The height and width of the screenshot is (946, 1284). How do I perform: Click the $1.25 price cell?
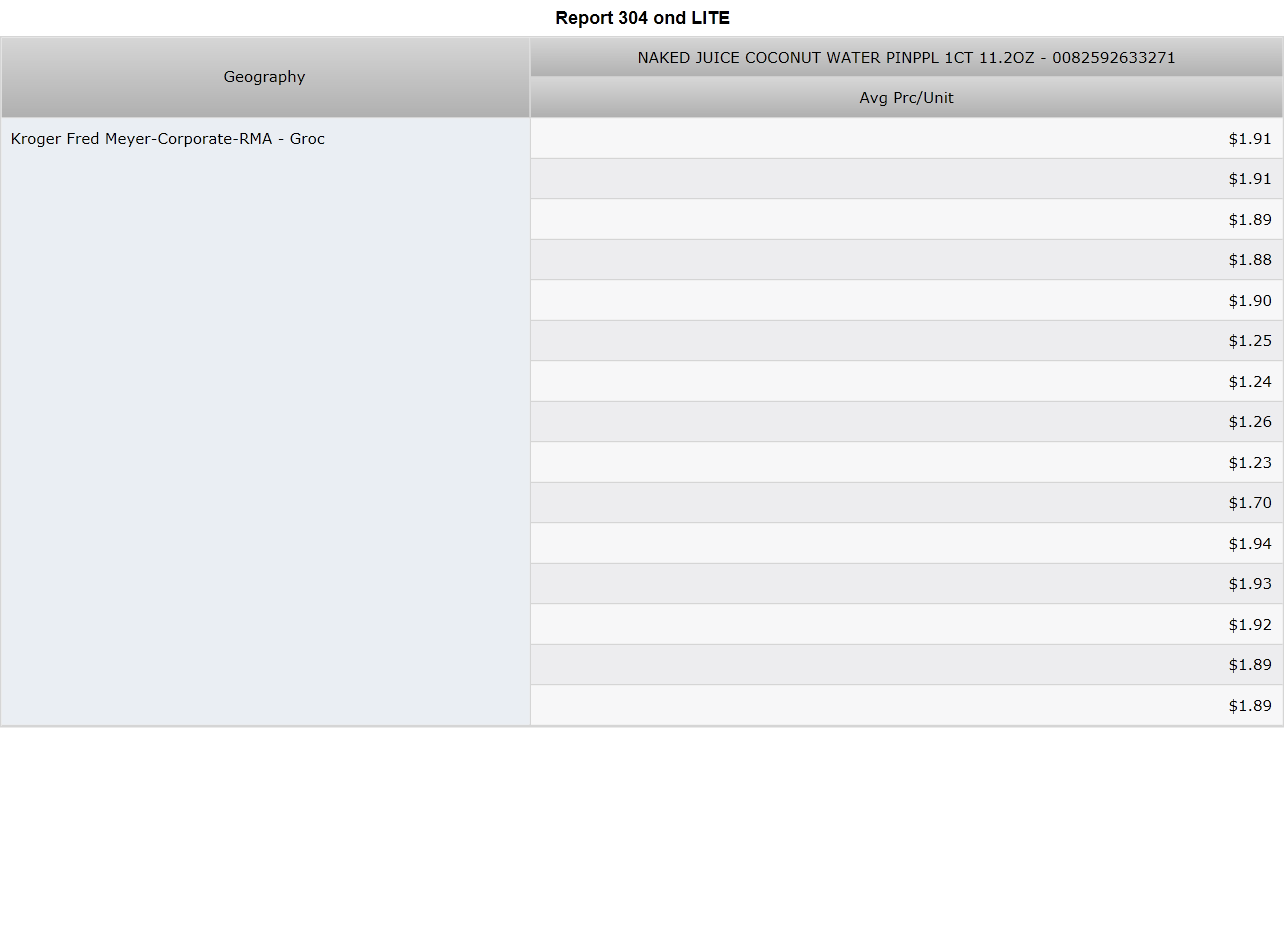[907, 341]
